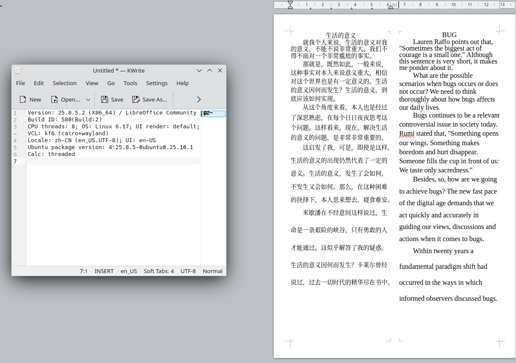
Task: Click the line starting "Ubuntu package version"
Action: pyautogui.click(x=110, y=147)
